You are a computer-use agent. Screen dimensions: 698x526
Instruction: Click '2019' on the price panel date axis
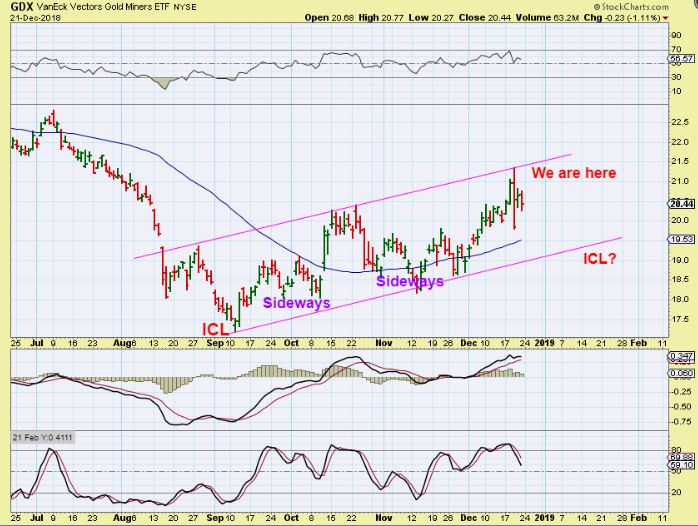pos(544,343)
